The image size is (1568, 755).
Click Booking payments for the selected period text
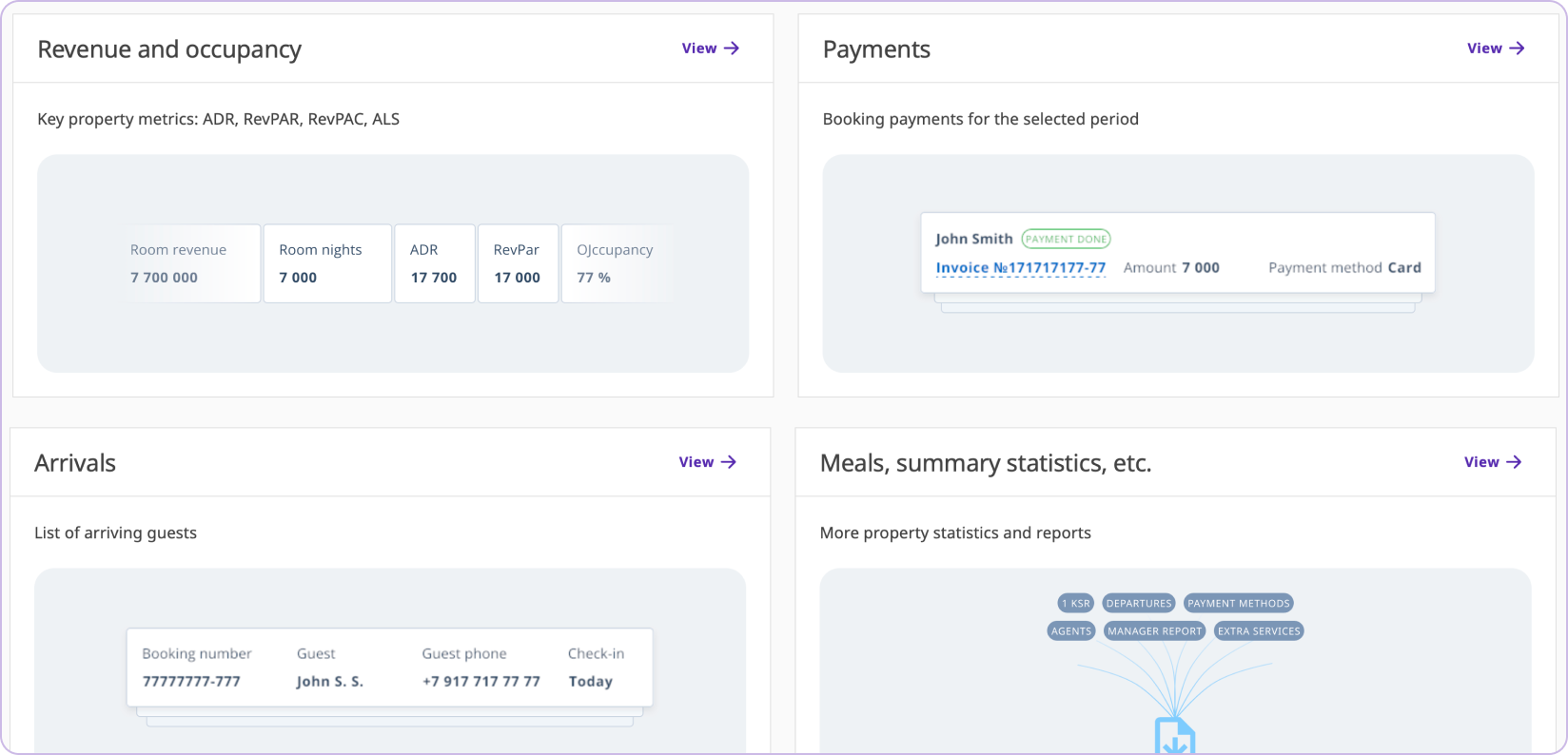(x=981, y=119)
